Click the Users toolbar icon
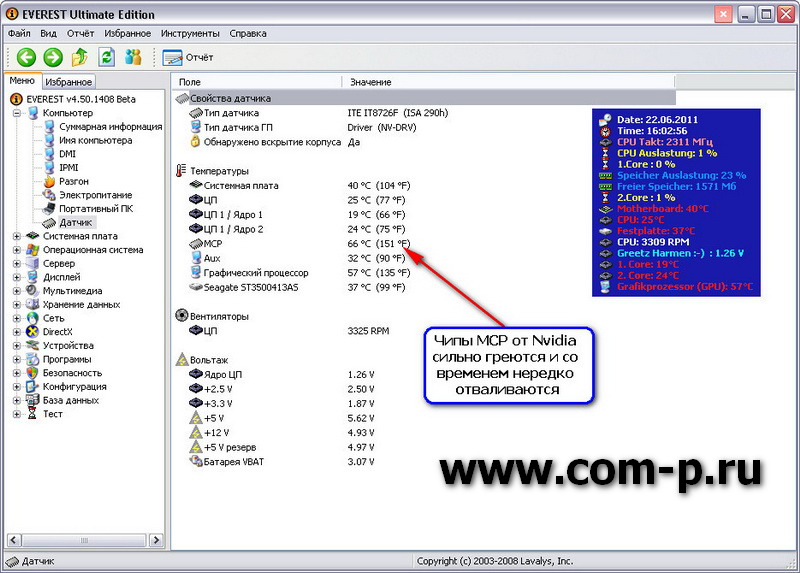800x573 pixels. 133,57
